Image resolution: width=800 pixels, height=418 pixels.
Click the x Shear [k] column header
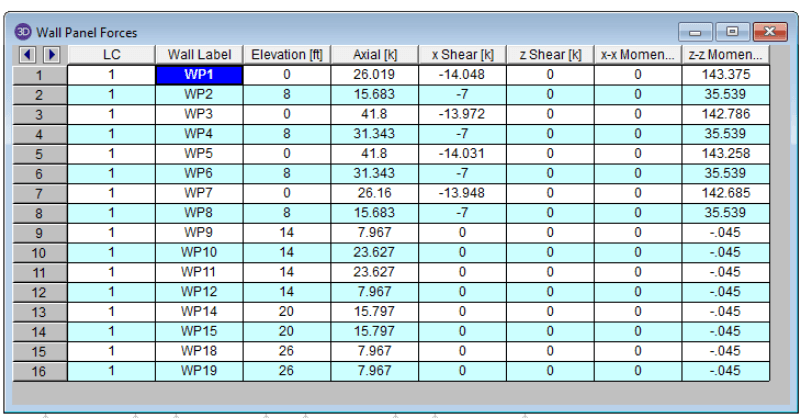(x=462, y=54)
